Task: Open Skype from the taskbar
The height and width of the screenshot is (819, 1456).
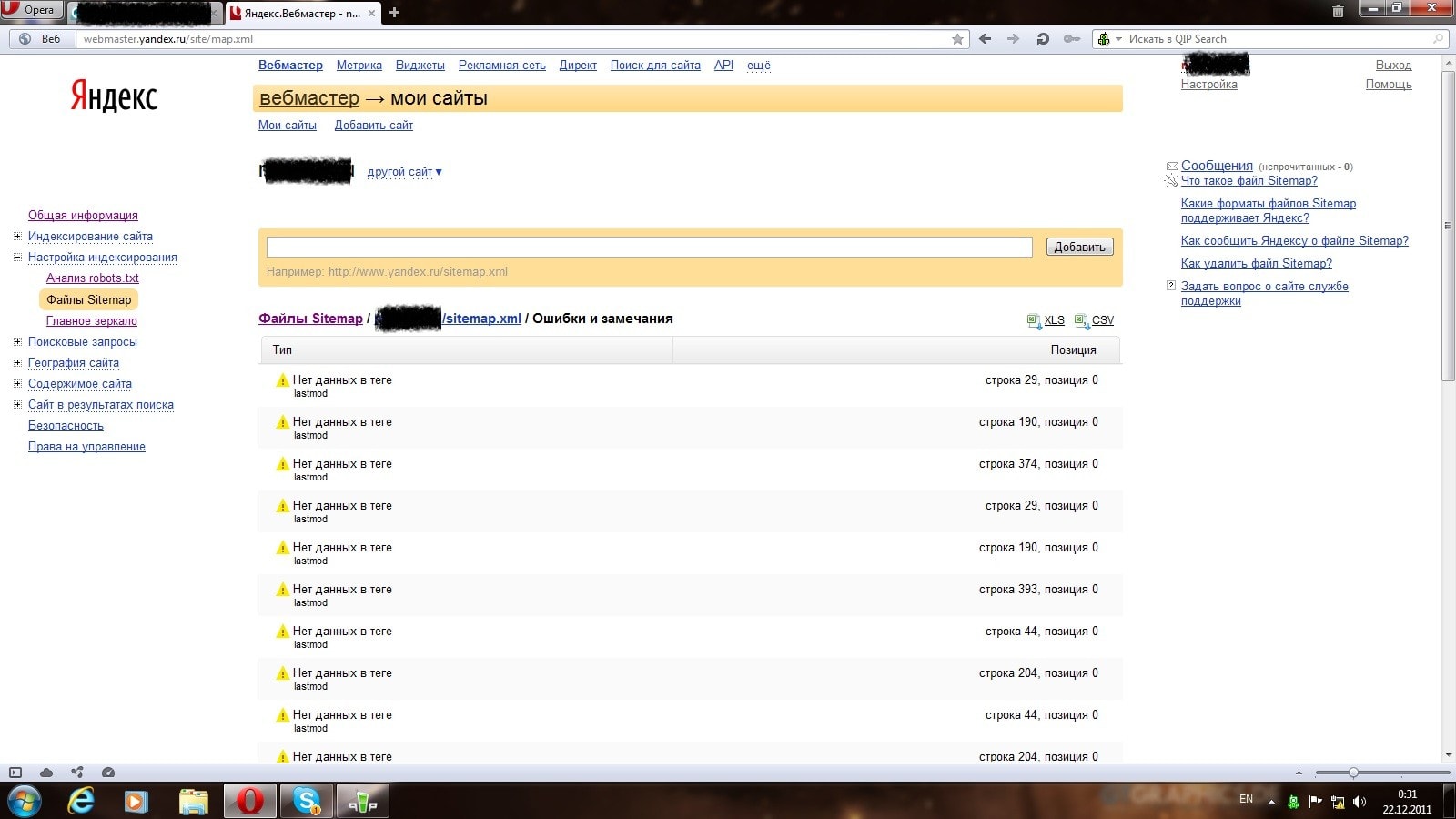Action: coord(307,801)
